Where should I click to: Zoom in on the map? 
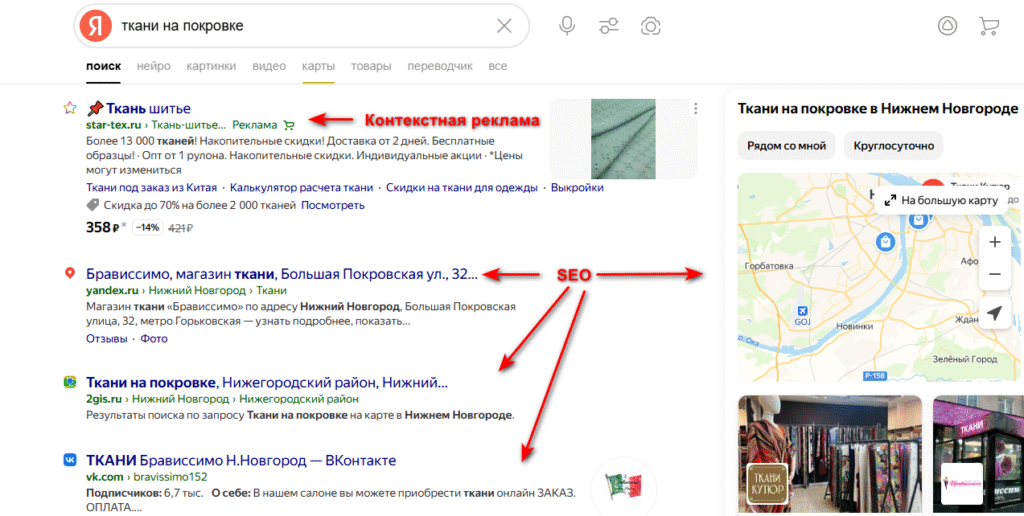(994, 242)
